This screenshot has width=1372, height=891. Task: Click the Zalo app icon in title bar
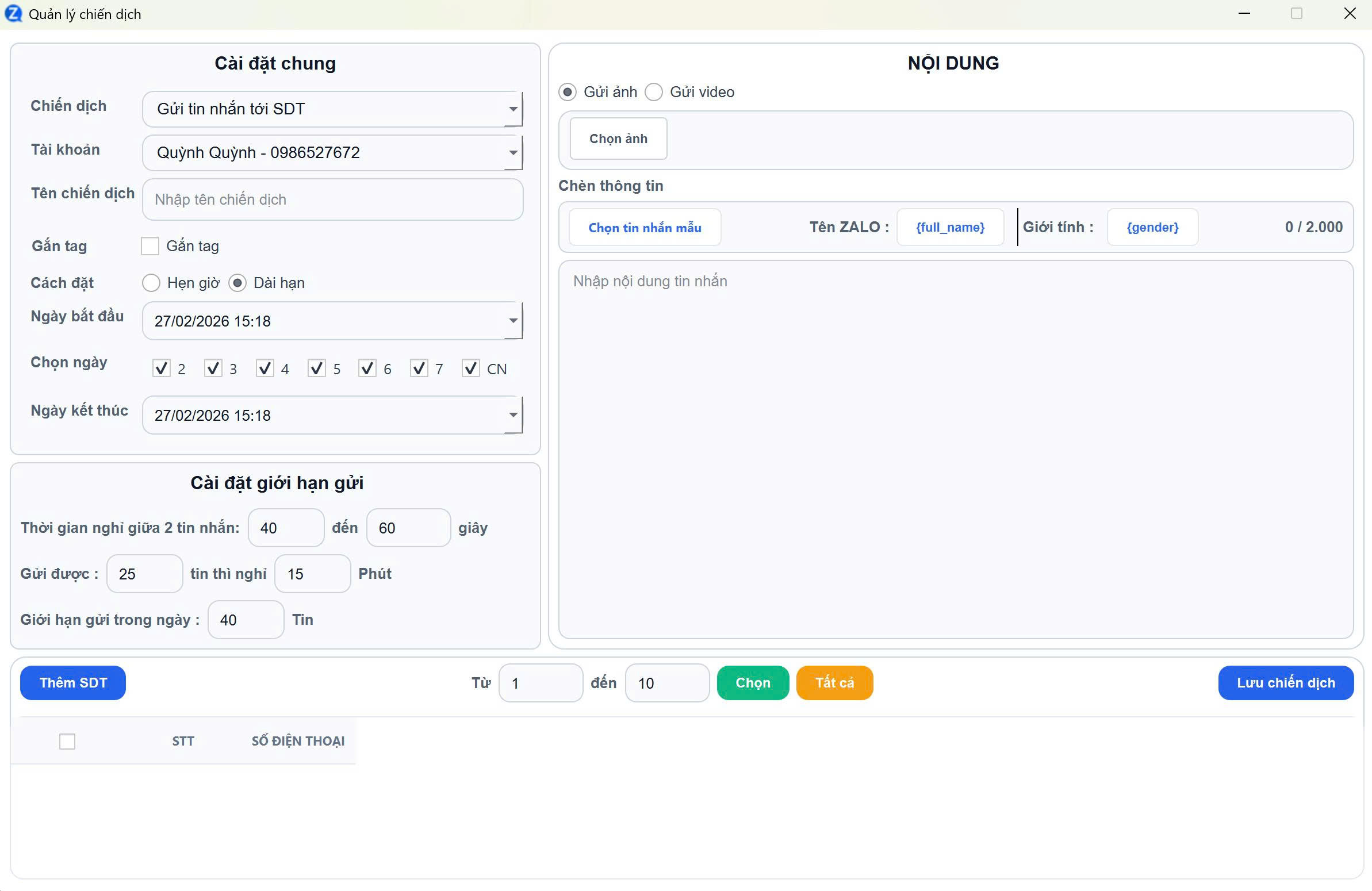coord(13,14)
